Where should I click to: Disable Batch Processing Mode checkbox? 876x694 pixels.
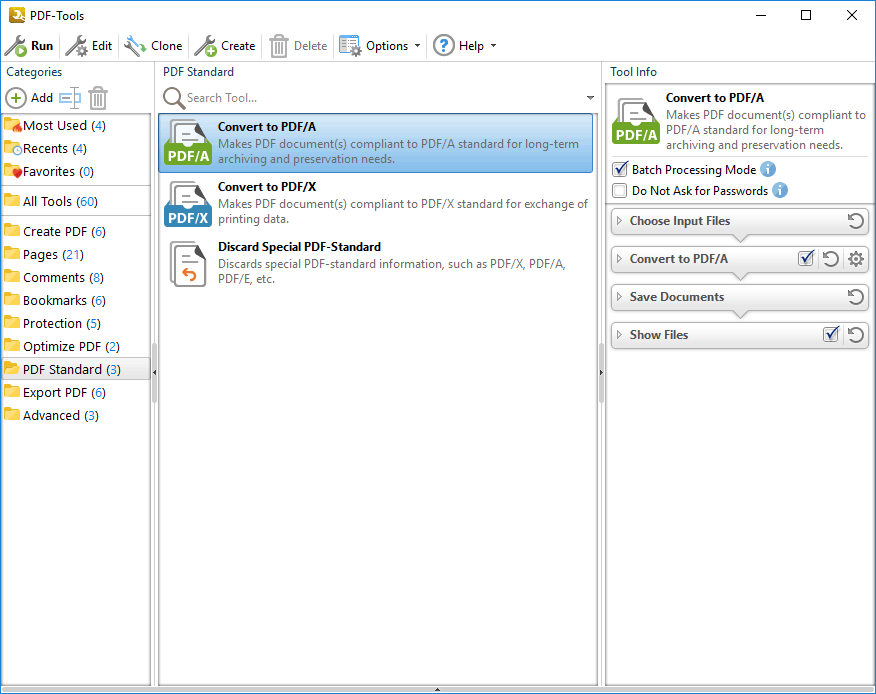(x=620, y=170)
